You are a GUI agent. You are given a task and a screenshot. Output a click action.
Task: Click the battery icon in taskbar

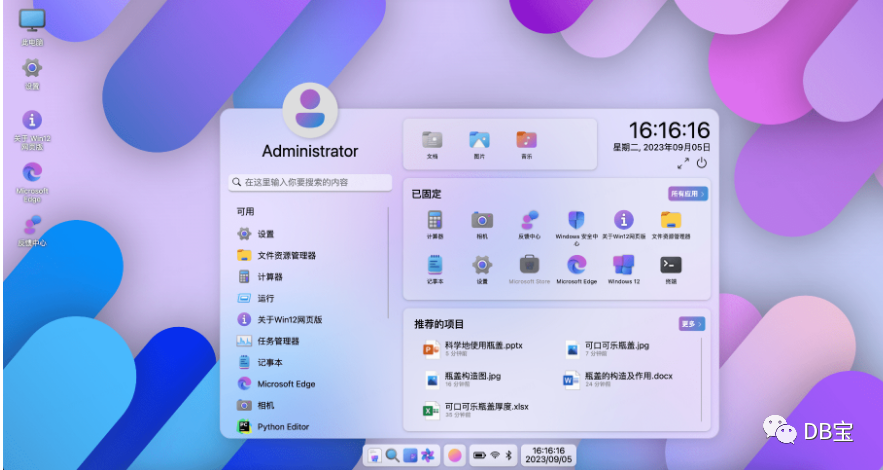479,455
